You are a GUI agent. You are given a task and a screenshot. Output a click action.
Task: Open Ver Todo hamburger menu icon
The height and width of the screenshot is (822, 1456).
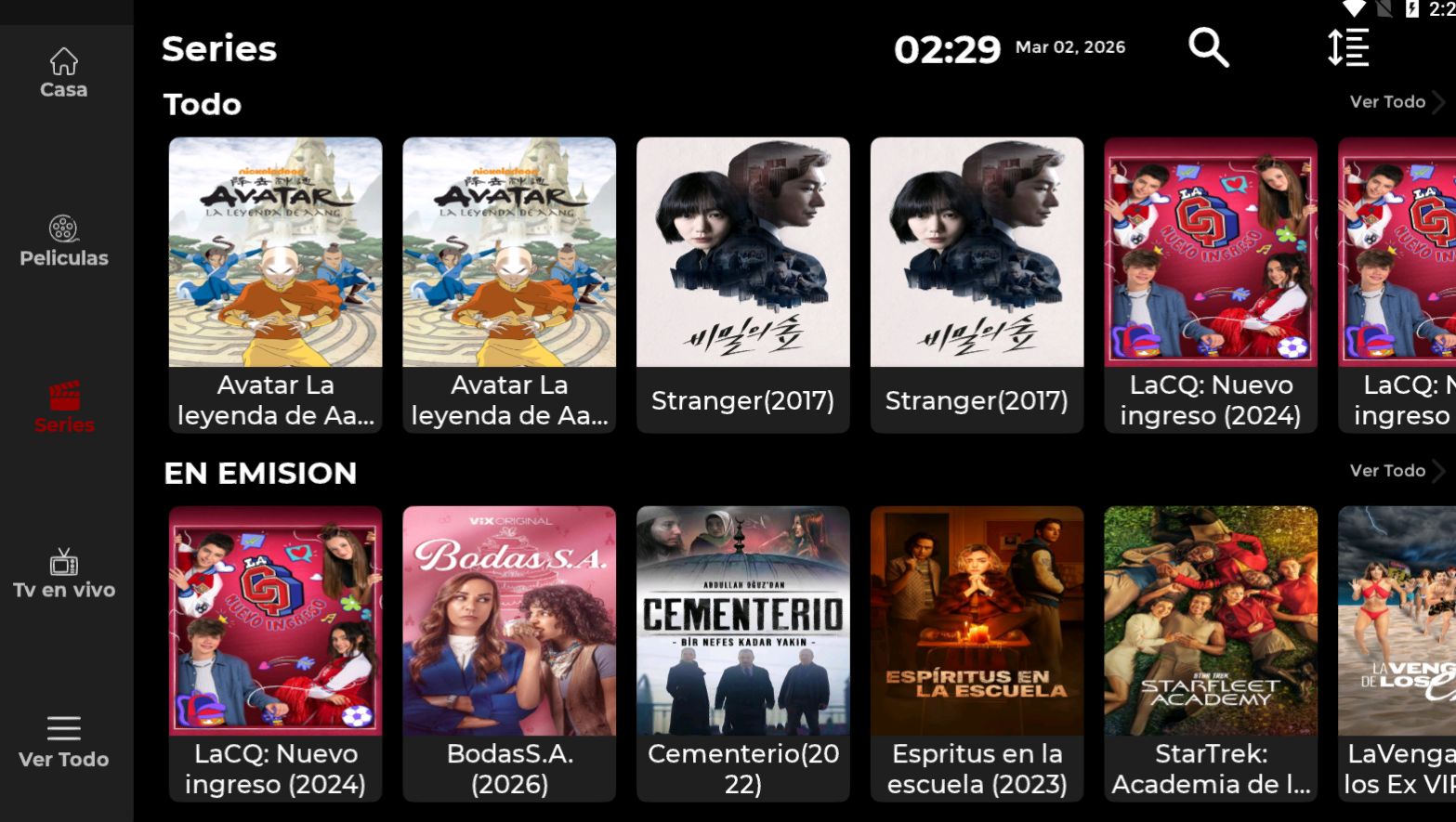[x=64, y=728]
